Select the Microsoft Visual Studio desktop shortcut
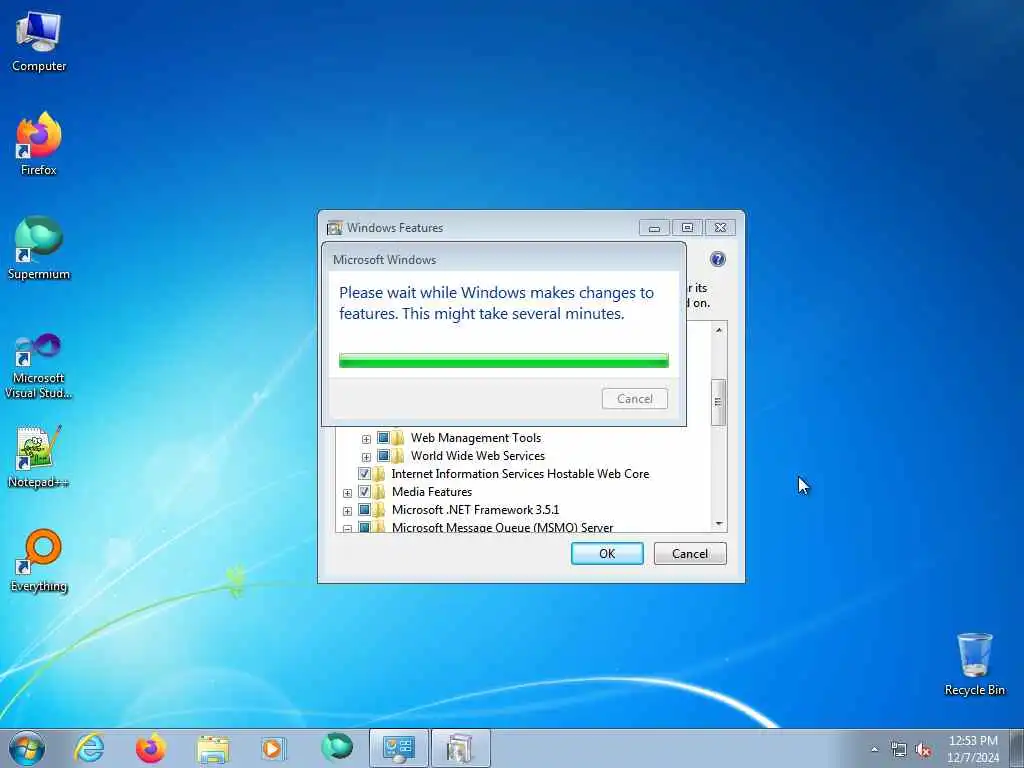The image size is (1024, 768). point(39,366)
